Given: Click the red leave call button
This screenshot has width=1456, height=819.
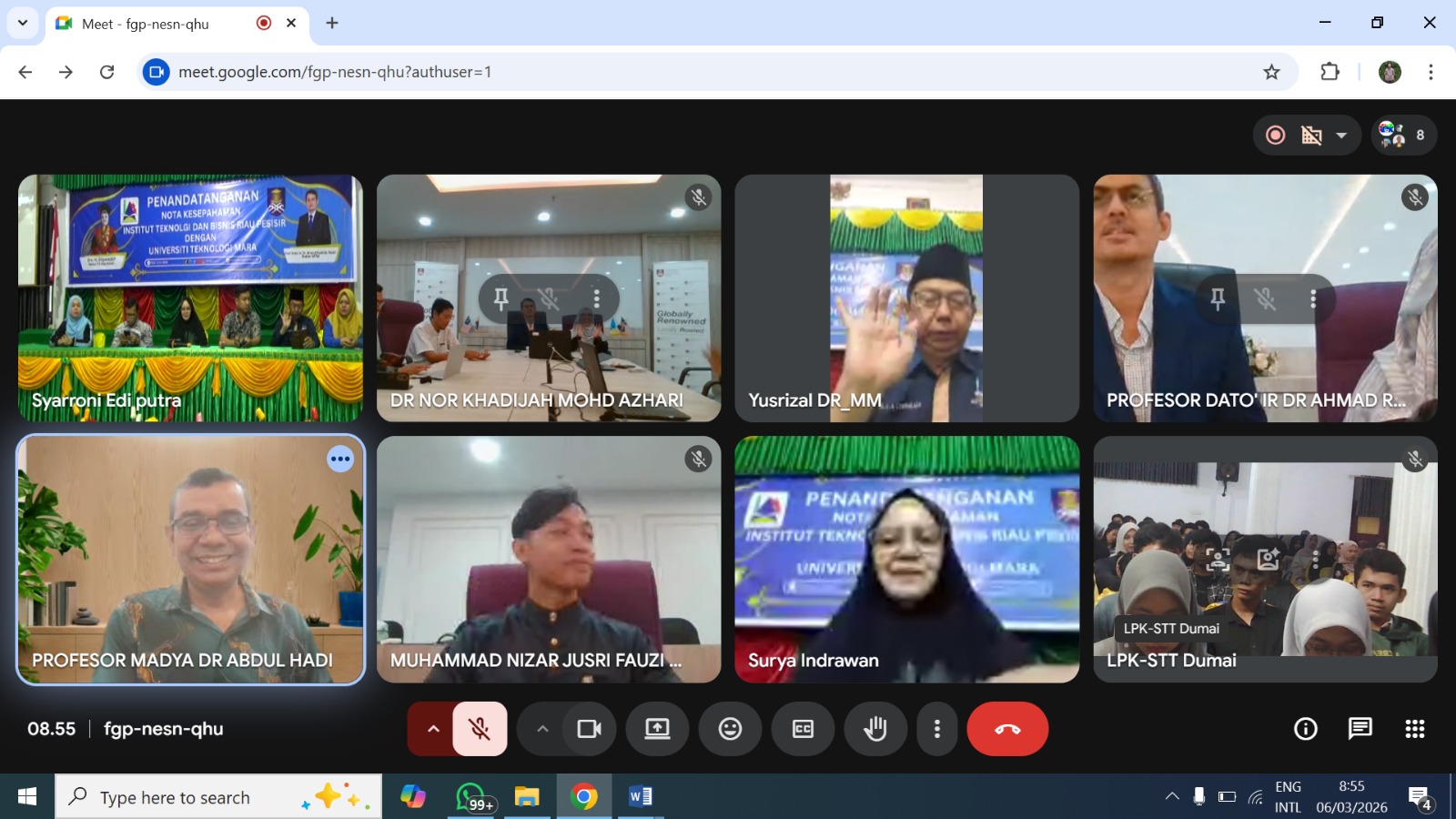Looking at the screenshot, I should click(x=1007, y=729).
